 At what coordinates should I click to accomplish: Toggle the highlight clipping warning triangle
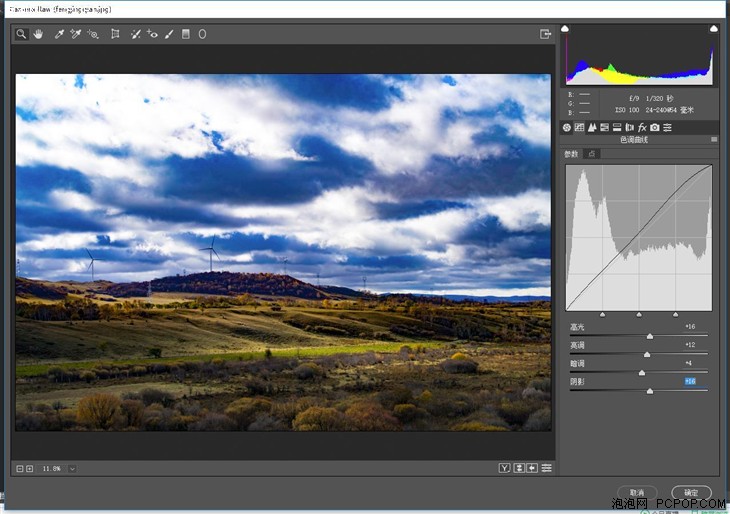point(714,29)
